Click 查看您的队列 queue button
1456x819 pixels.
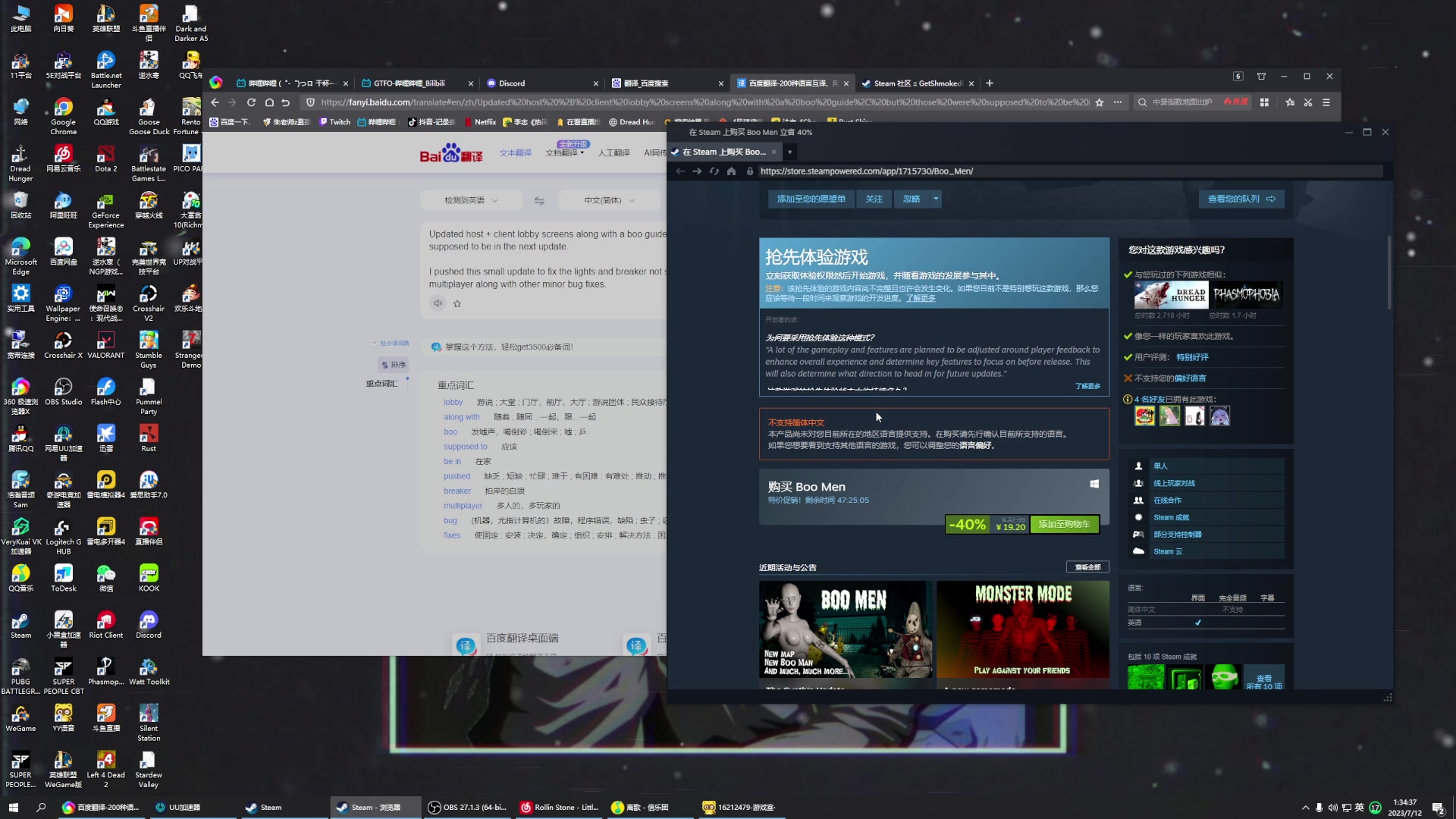click(x=1241, y=199)
